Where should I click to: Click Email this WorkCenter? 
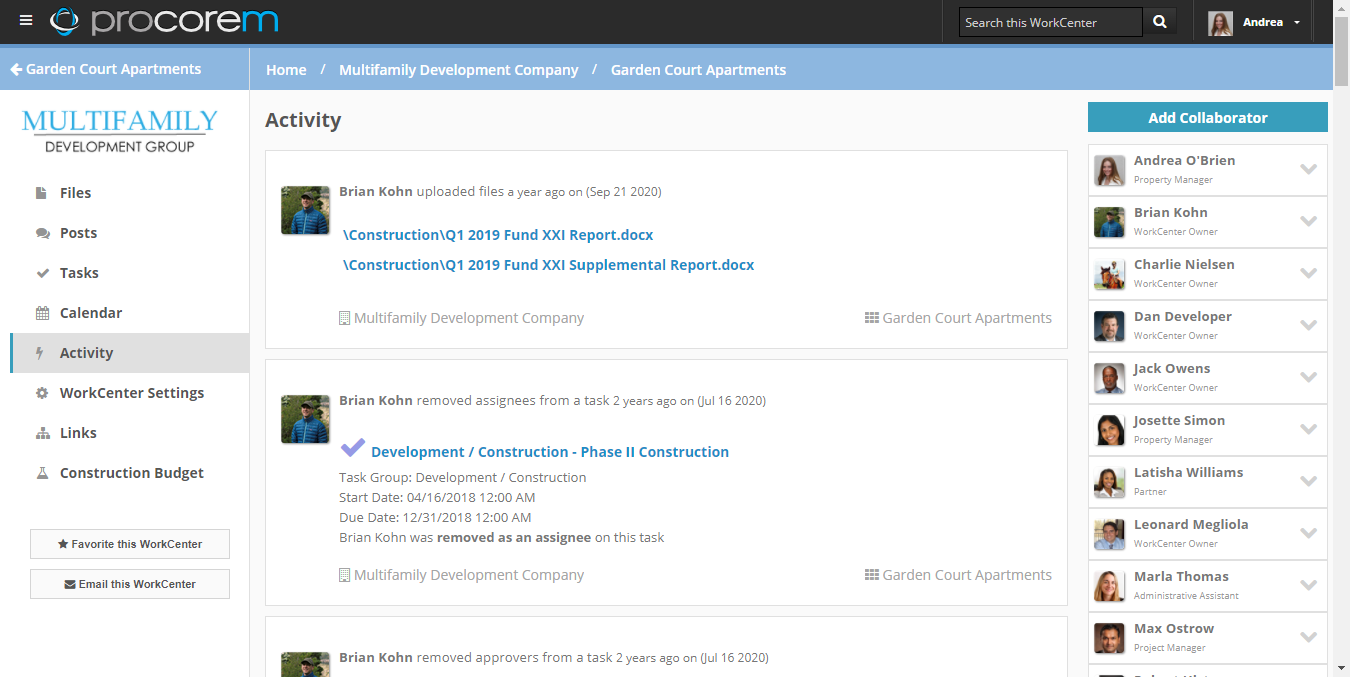pyautogui.click(x=129, y=583)
